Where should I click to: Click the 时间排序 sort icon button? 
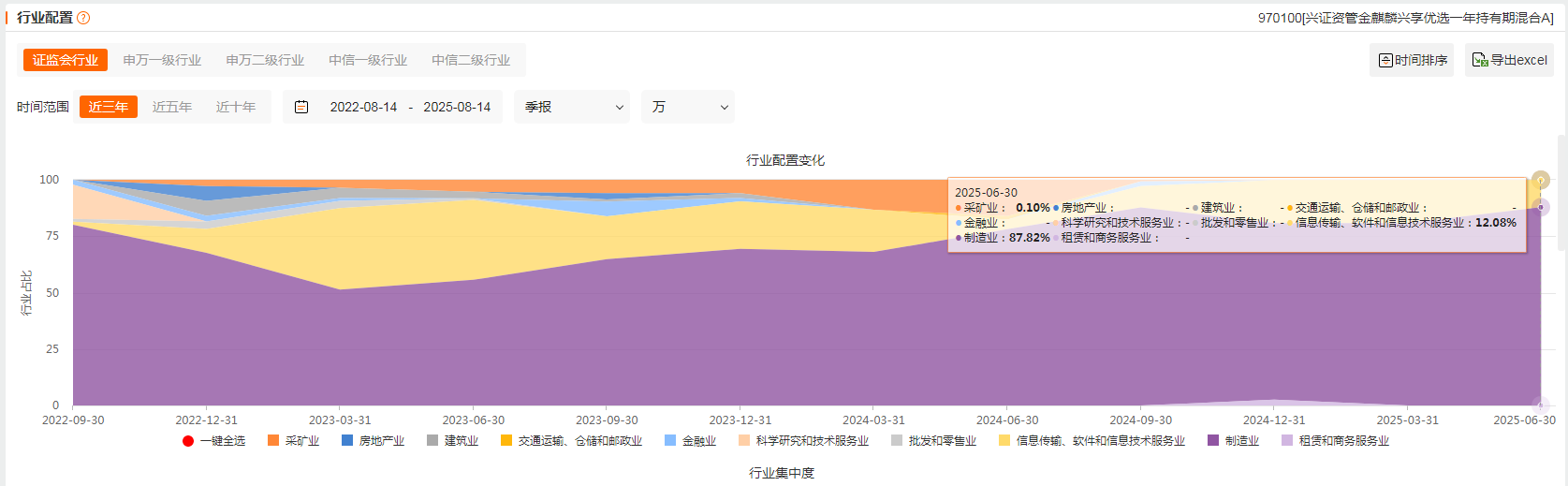pos(1412,60)
